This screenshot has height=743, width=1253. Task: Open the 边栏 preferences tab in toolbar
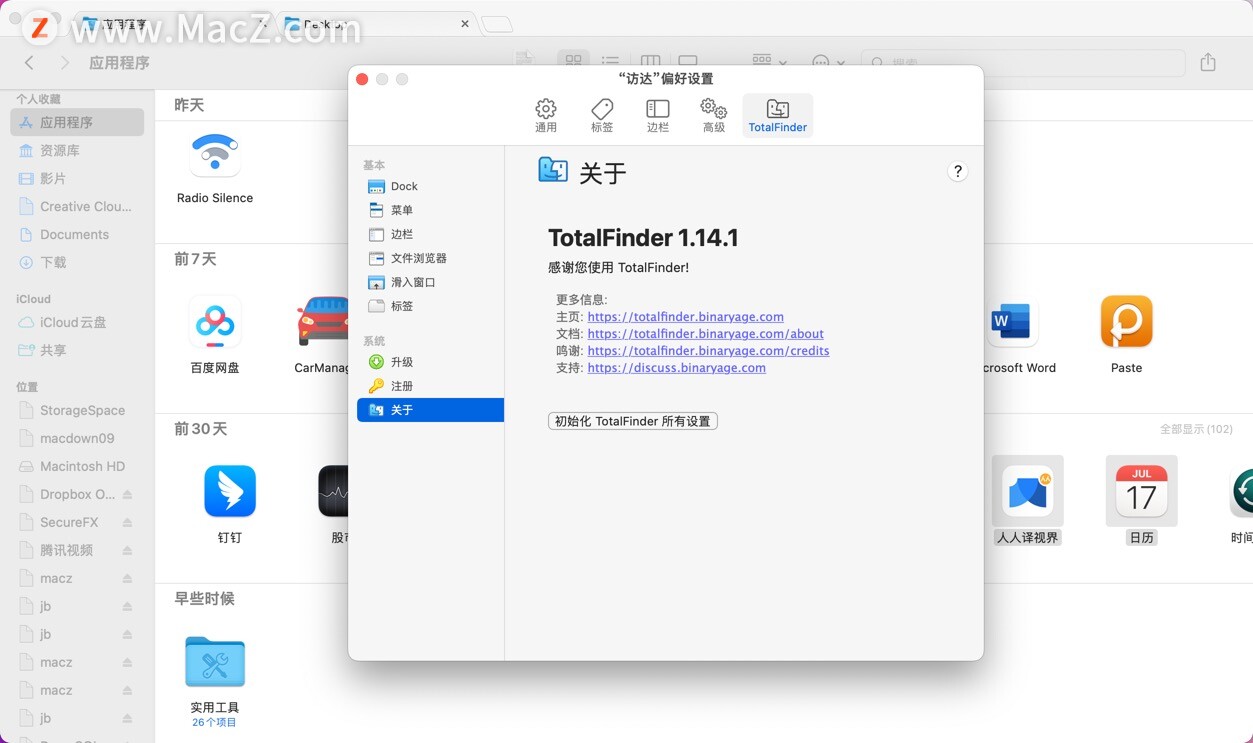[658, 115]
